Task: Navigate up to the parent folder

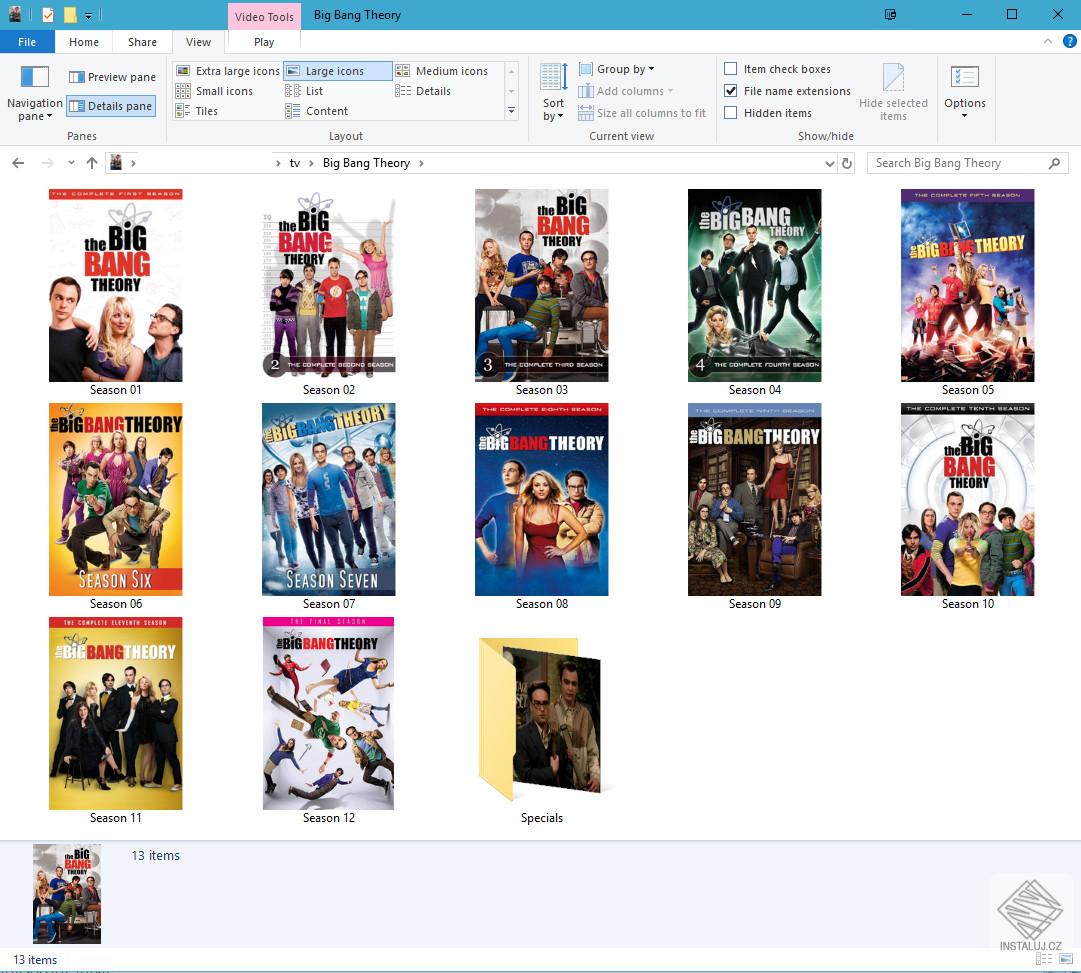Action: click(x=91, y=163)
